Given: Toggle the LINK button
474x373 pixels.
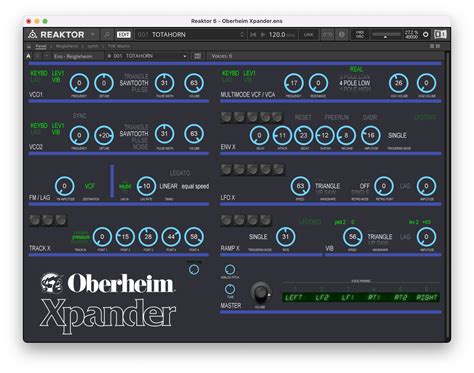Looking at the screenshot, I should (x=308, y=35).
